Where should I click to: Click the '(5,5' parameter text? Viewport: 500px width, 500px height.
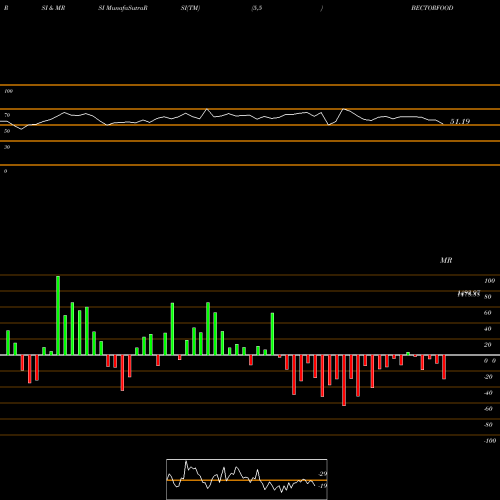click(257, 8)
